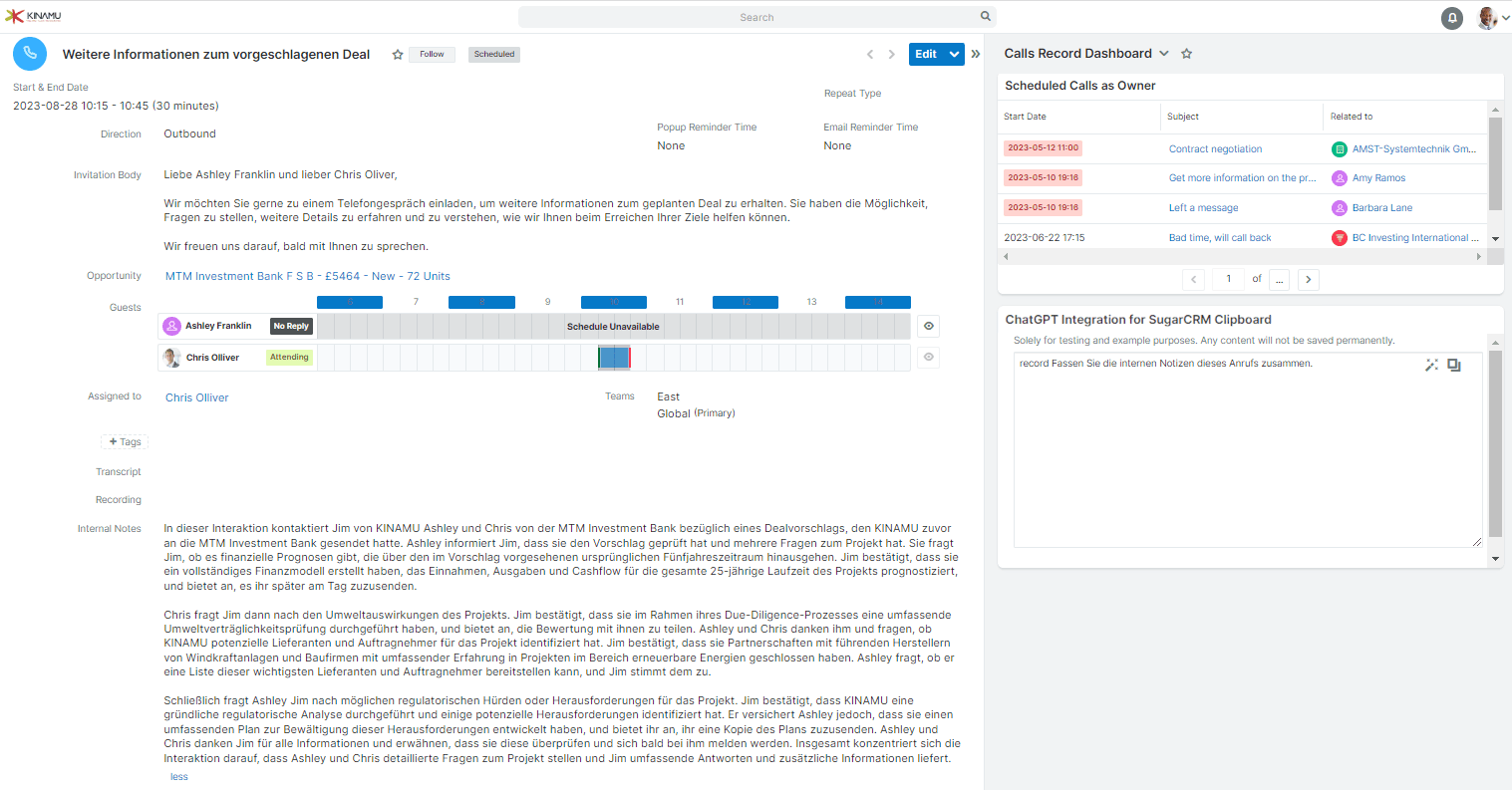The image size is (1512, 790).
Task: Click the Edit button
Action: (x=926, y=54)
